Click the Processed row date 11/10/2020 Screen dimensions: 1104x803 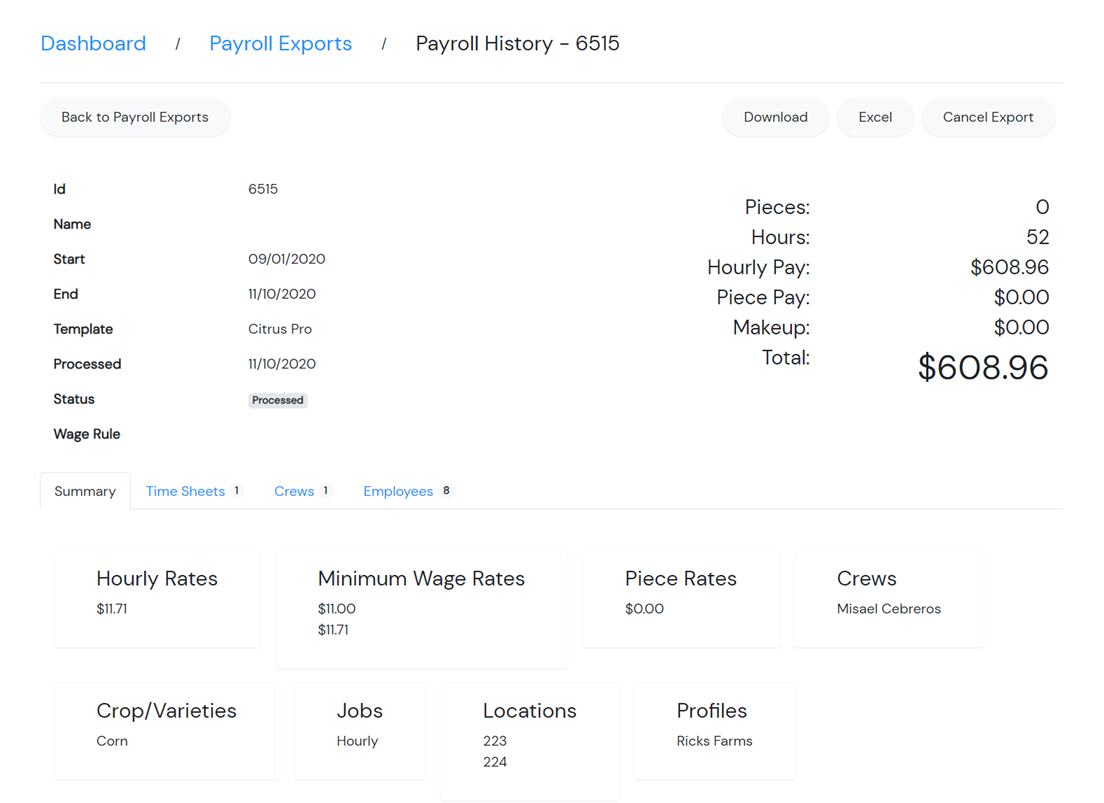282,364
